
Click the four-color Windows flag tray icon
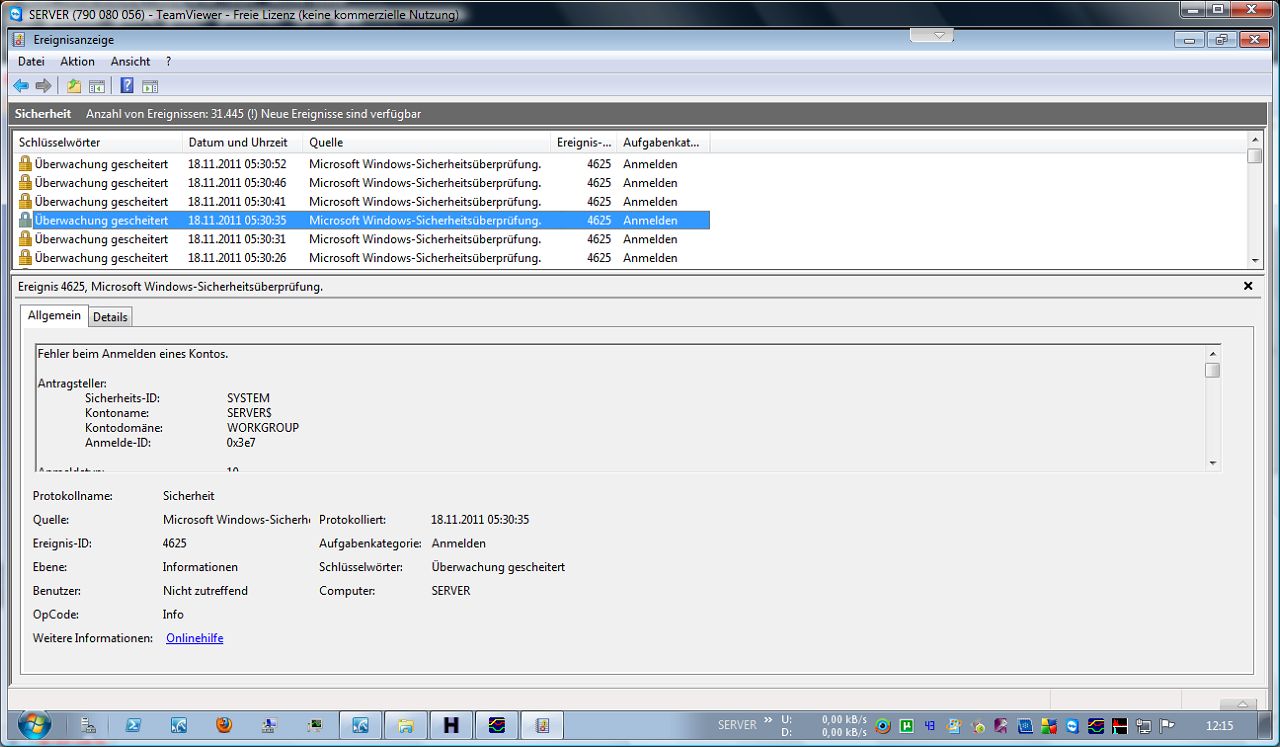click(x=1049, y=726)
